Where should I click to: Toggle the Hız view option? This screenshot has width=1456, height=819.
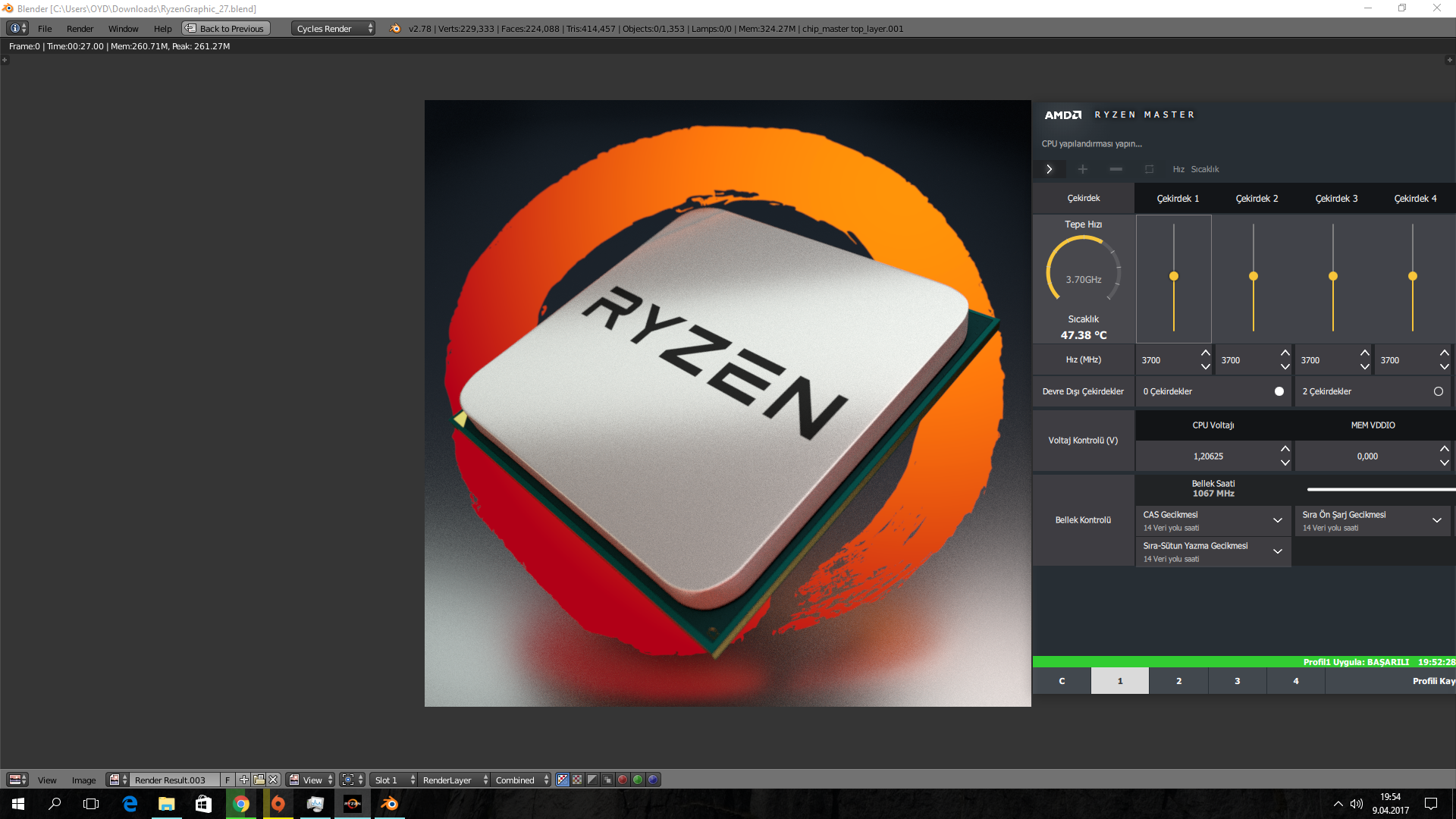(x=1178, y=169)
